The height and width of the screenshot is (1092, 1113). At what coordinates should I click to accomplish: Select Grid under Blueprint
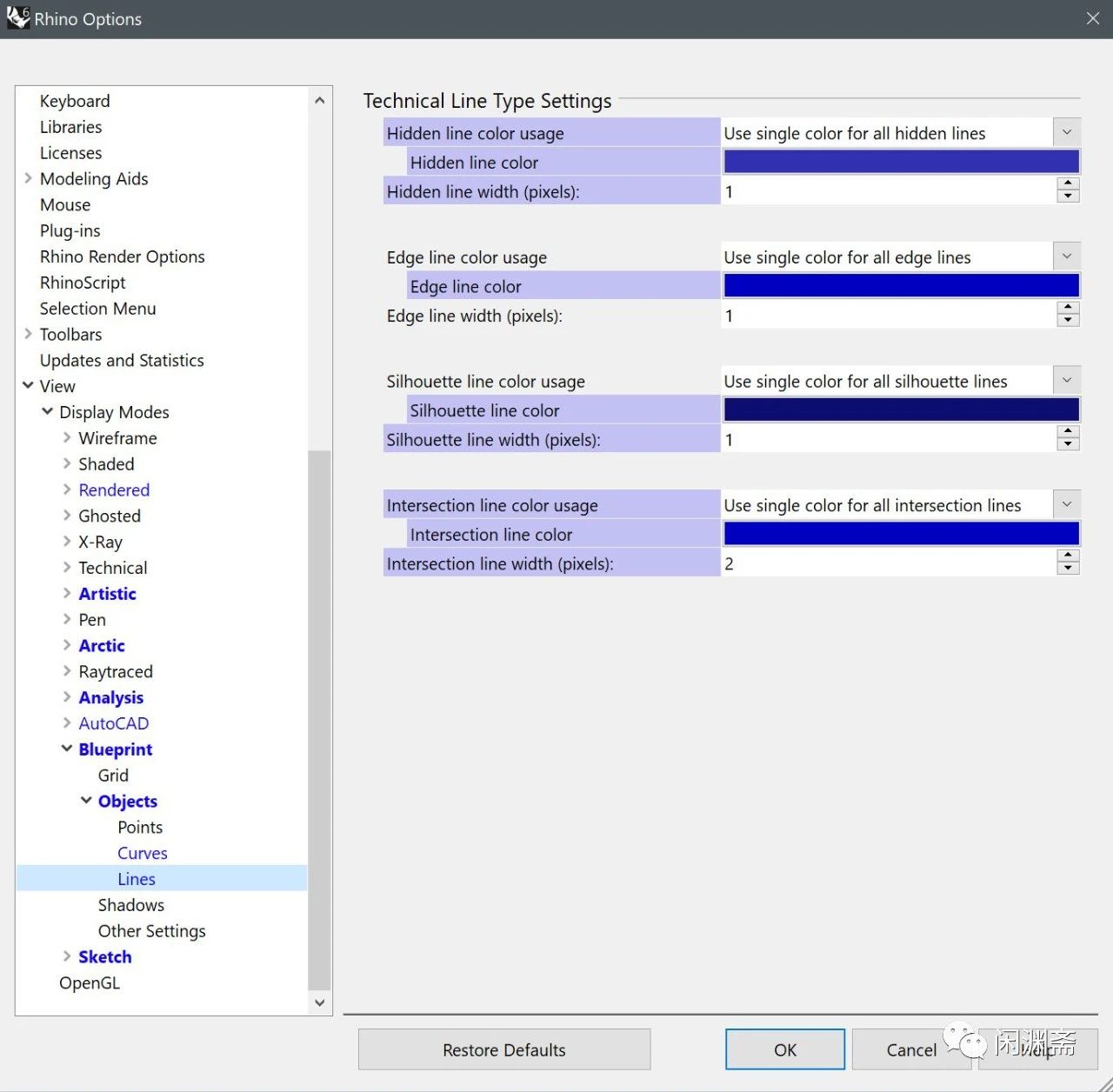click(x=113, y=775)
